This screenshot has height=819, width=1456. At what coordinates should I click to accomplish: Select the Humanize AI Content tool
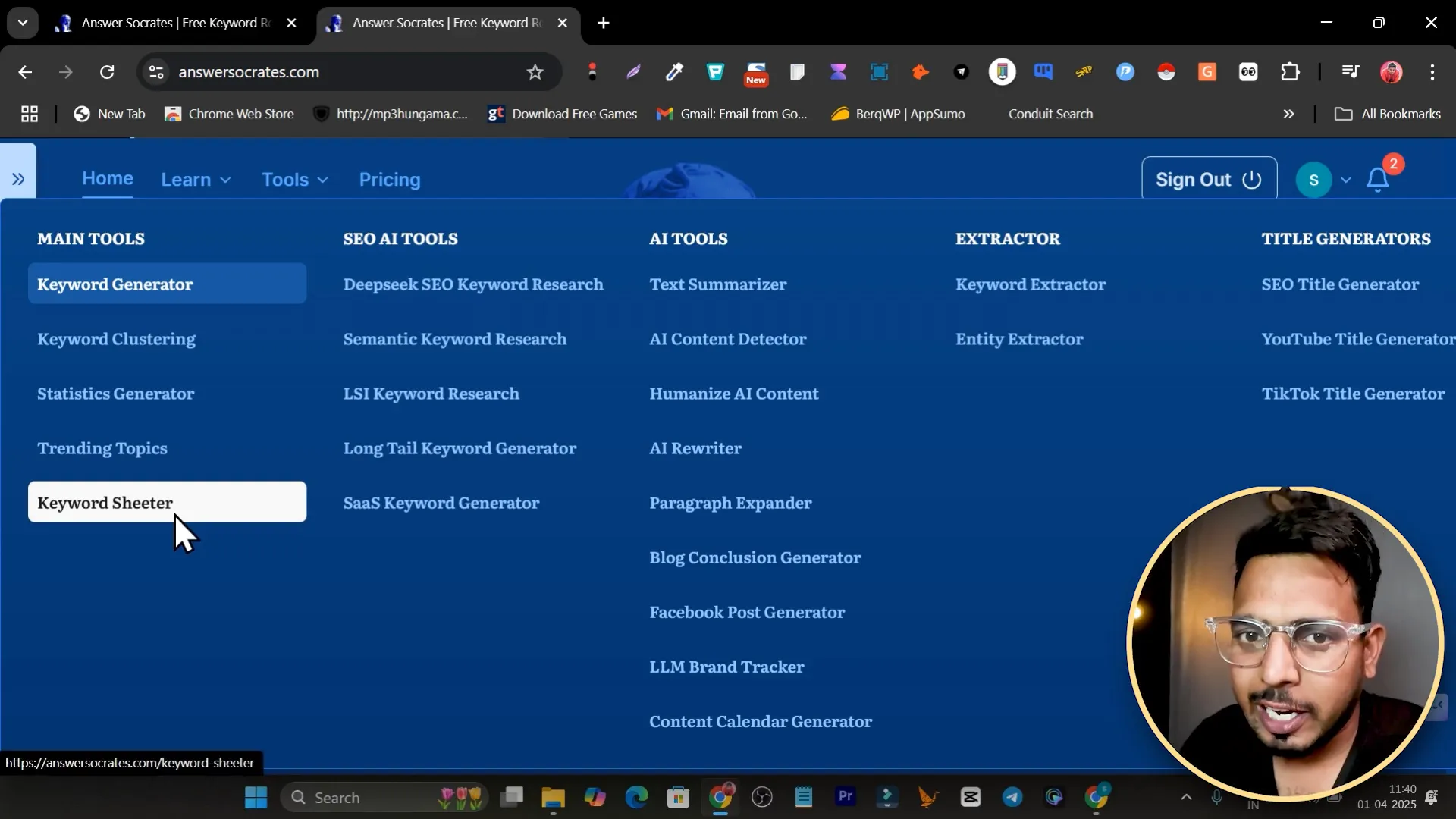coord(733,394)
